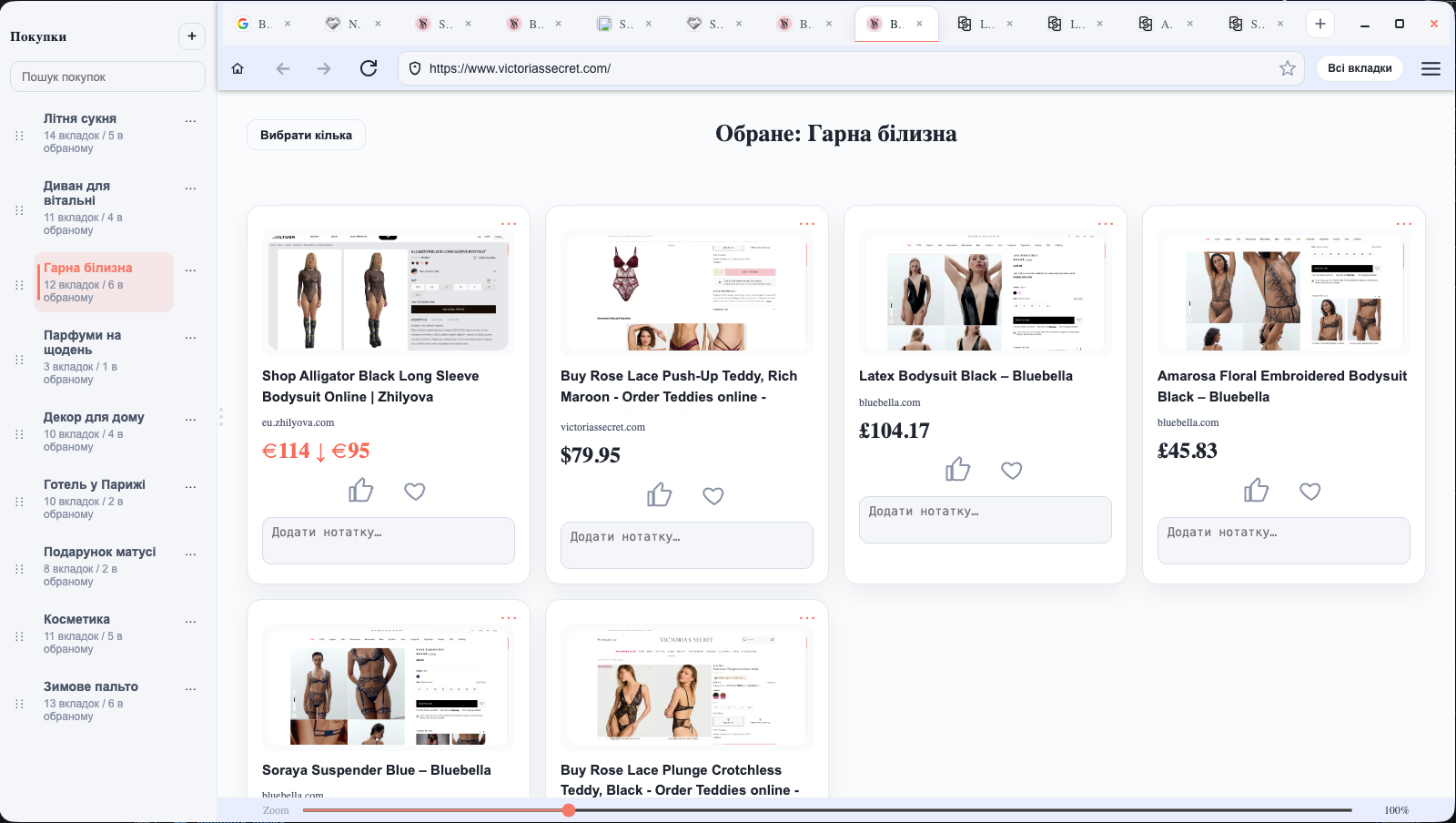This screenshot has height=823, width=1456.
Task: Toggle the heart on Latex Bodysuit Black
Action: coord(1012,471)
